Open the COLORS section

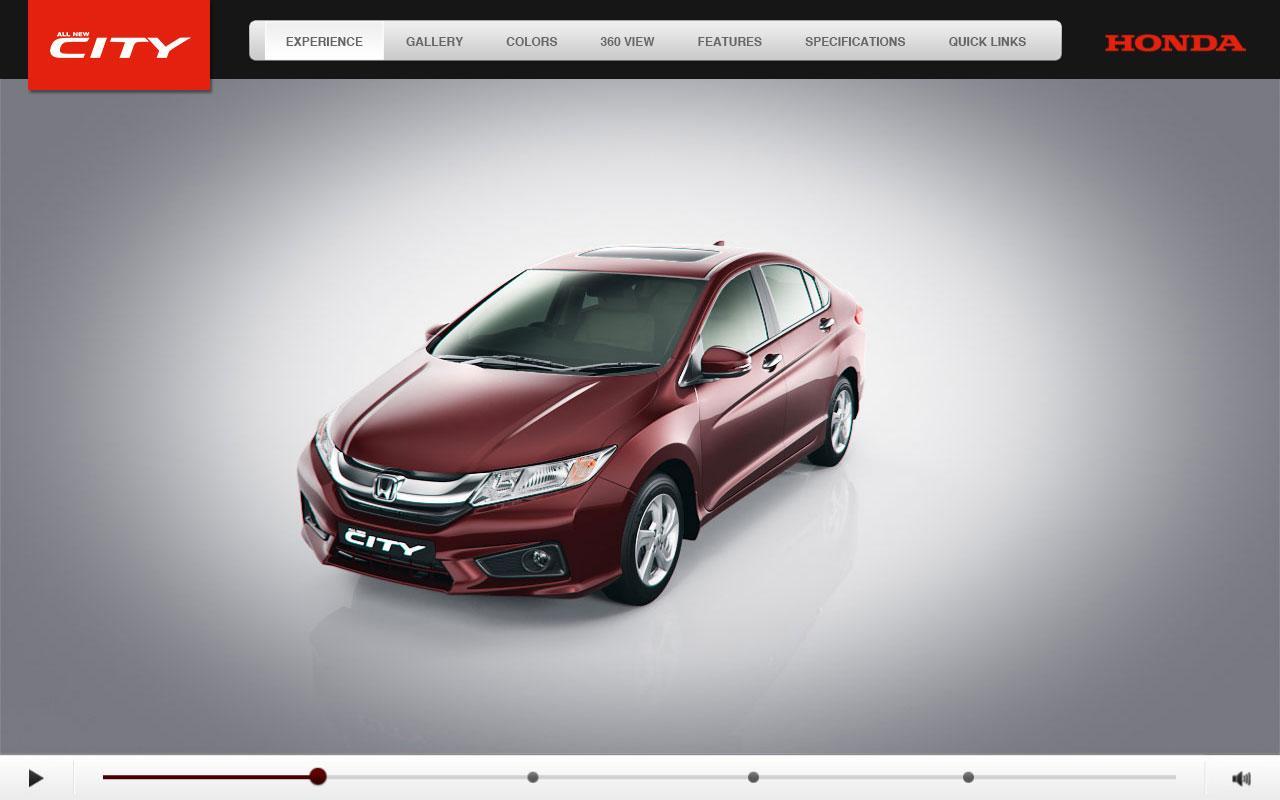[532, 41]
